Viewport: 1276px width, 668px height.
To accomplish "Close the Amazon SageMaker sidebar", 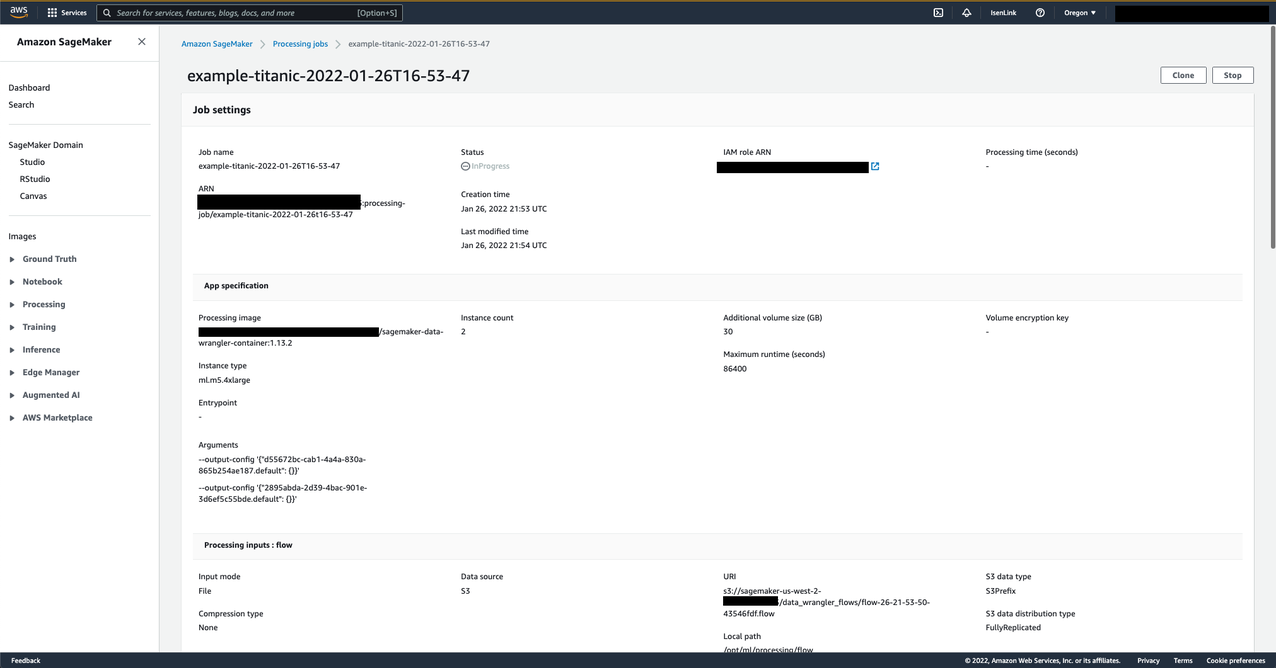I will point(141,42).
